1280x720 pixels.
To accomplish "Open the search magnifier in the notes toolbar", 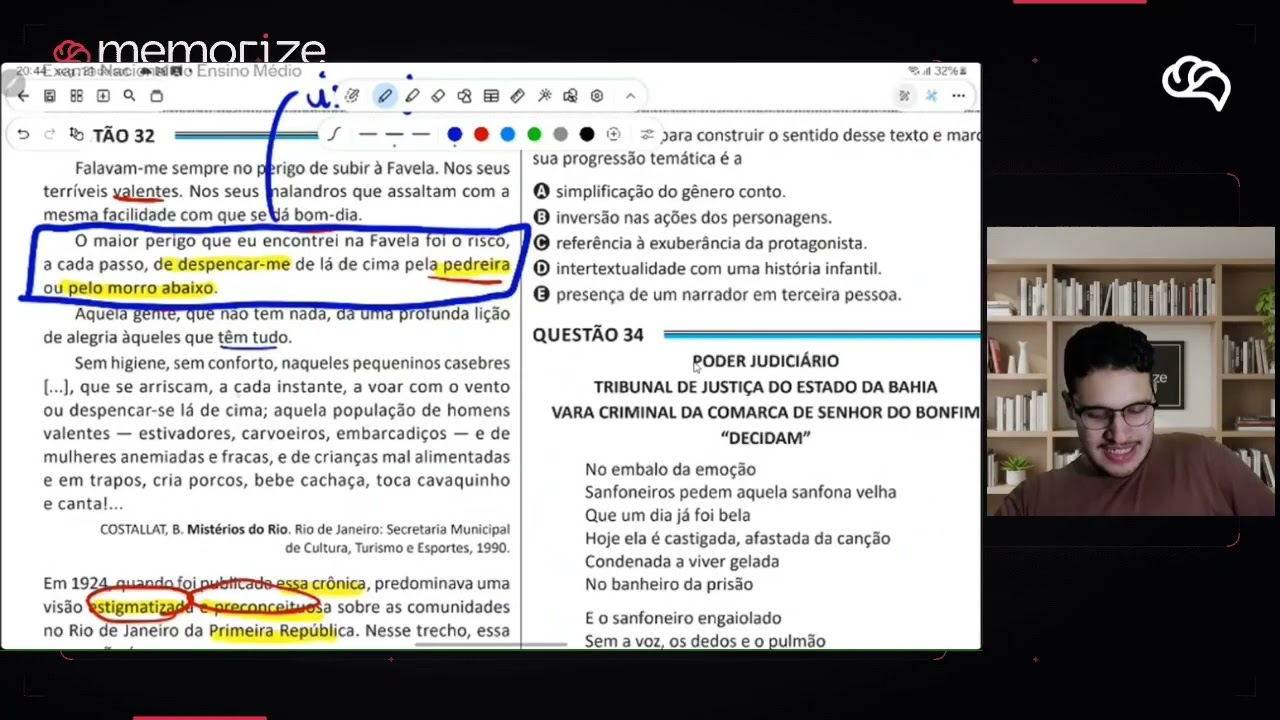I will tap(129, 96).
